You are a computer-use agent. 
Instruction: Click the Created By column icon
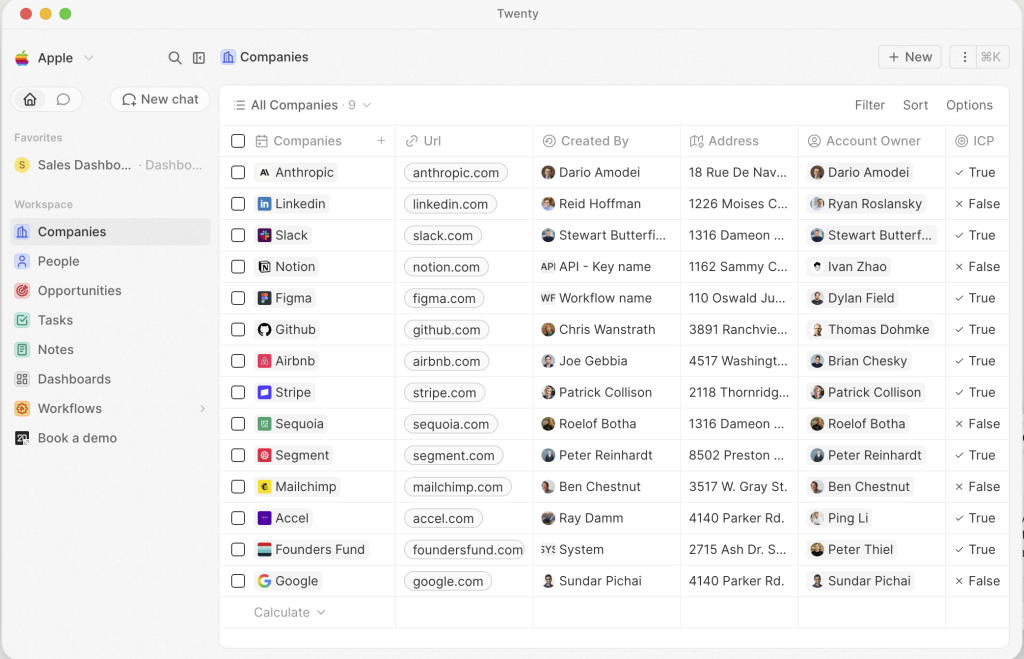click(549, 141)
